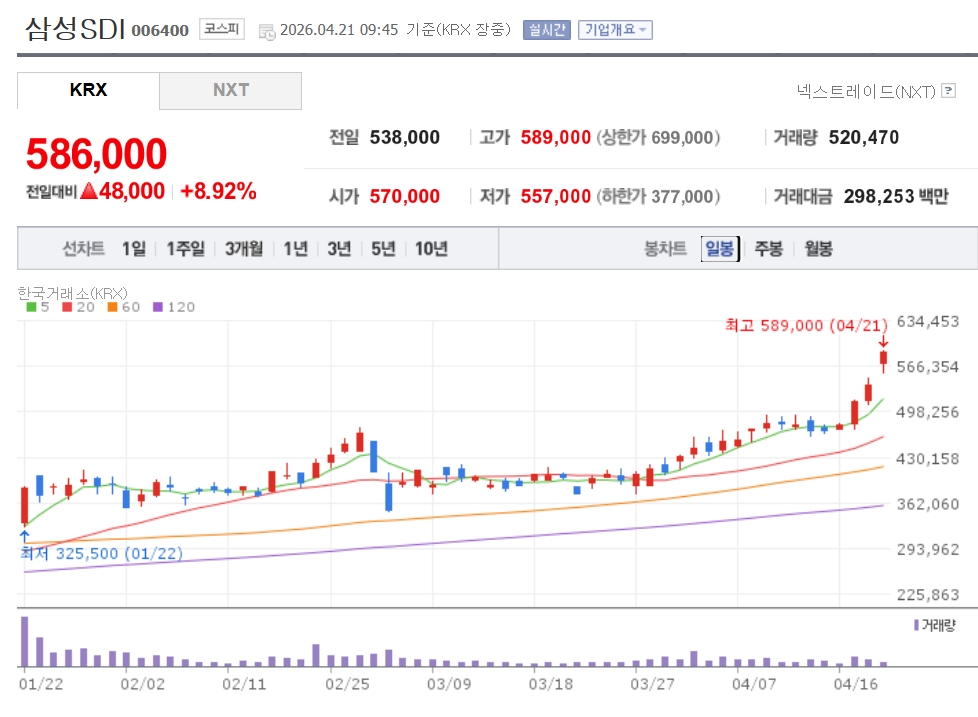Screen dimensions: 978x717
Task: Click the red 최고 arrow marker on chart
Action: (x=883, y=342)
